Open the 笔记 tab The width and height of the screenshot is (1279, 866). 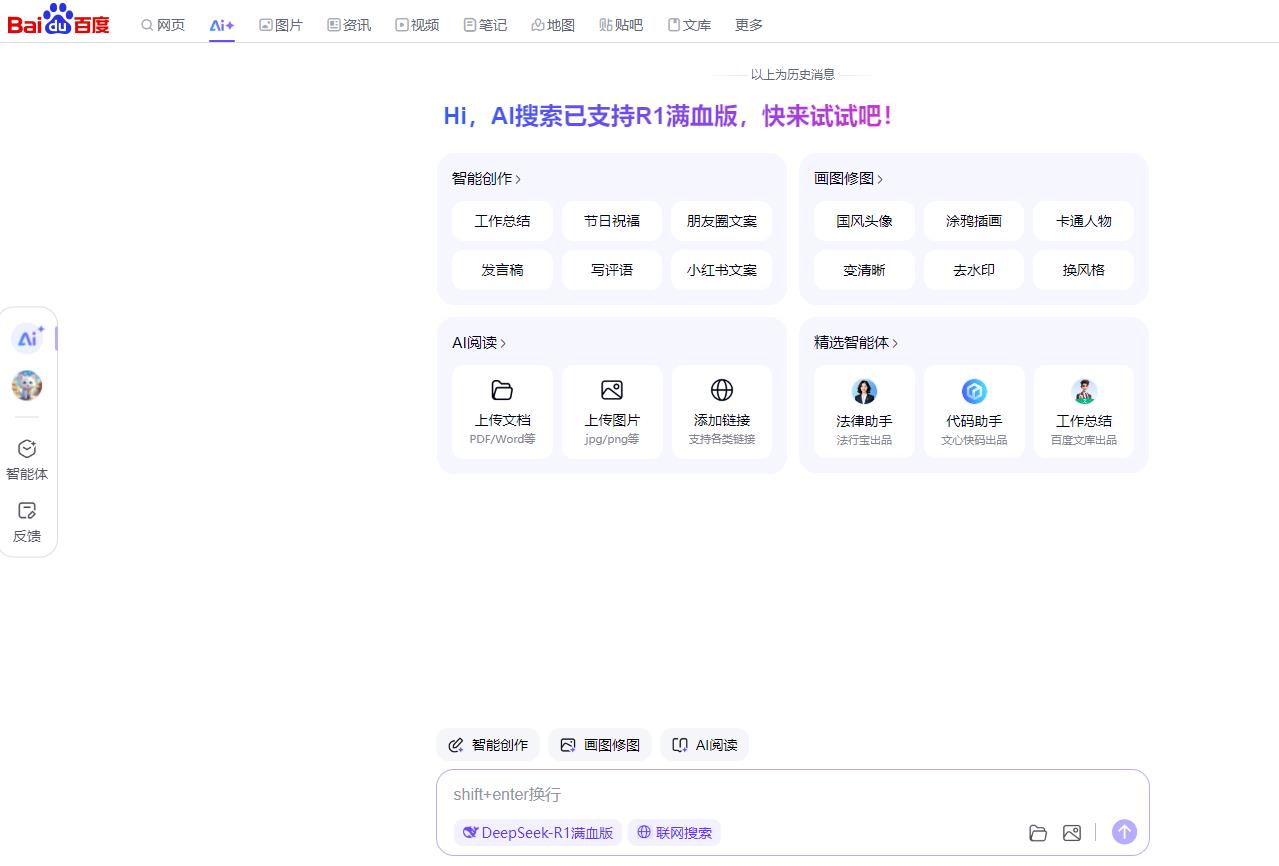point(485,25)
